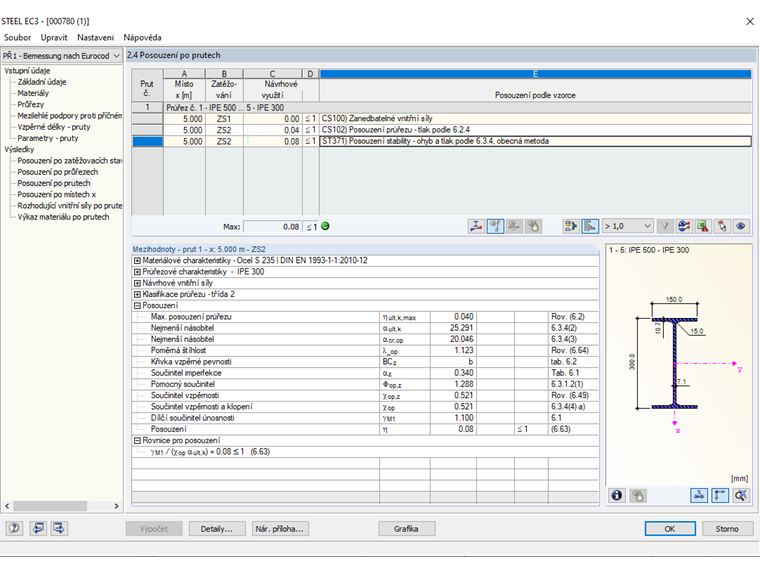Click the Grafika button
The height and width of the screenshot is (570, 760).
coord(406,529)
